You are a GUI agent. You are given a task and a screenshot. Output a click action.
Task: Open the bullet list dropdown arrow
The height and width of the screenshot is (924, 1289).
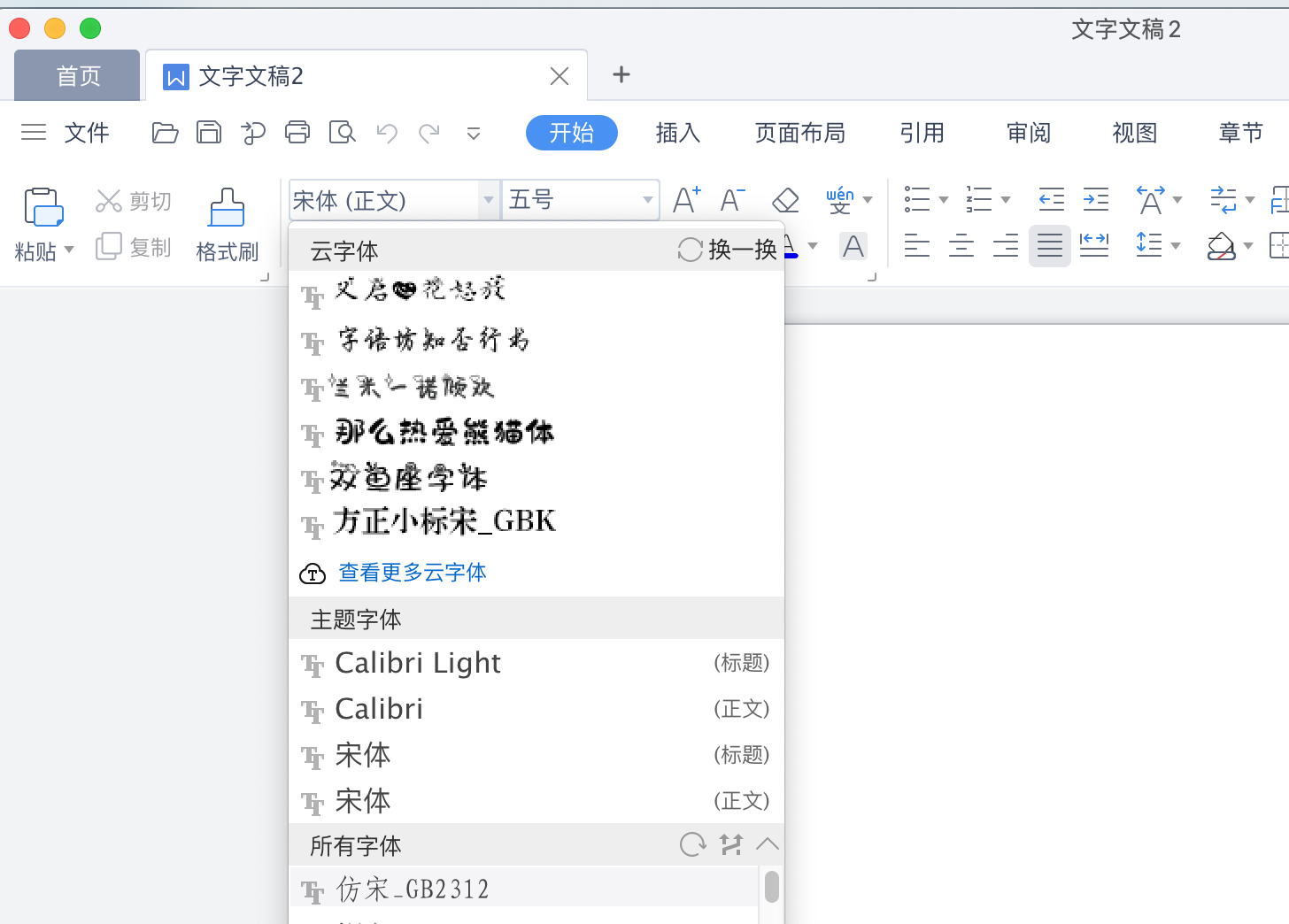coord(944,200)
